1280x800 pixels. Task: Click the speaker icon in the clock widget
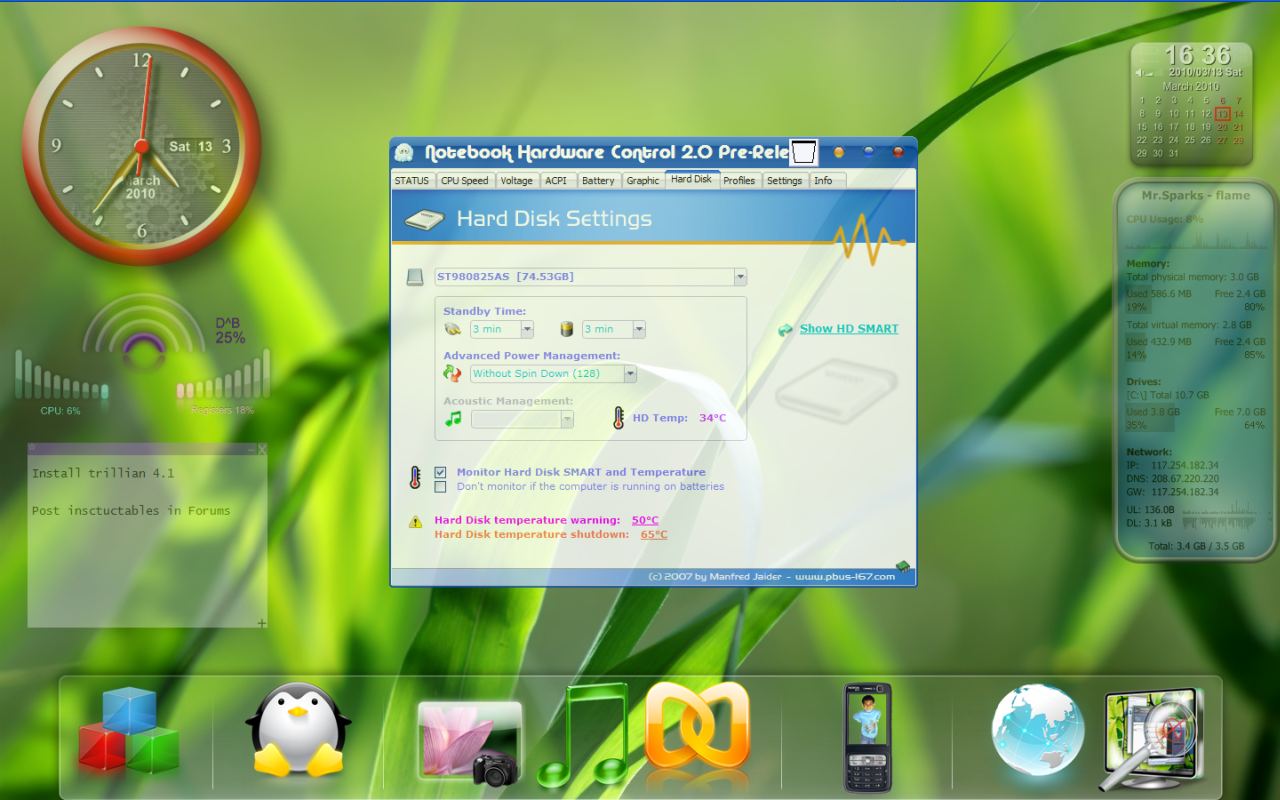click(x=1140, y=73)
